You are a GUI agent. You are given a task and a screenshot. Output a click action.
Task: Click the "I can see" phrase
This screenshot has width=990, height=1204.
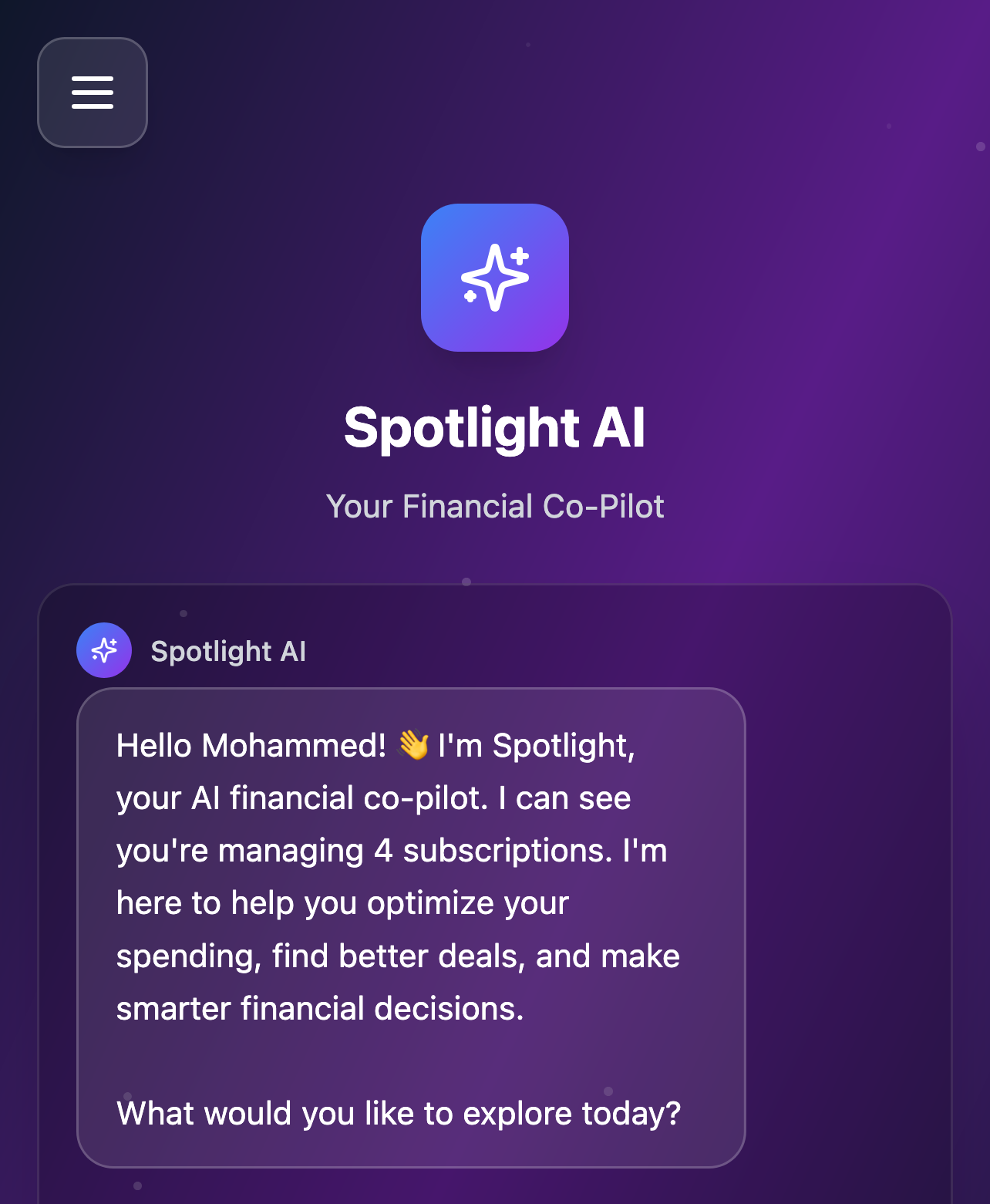tap(564, 798)
